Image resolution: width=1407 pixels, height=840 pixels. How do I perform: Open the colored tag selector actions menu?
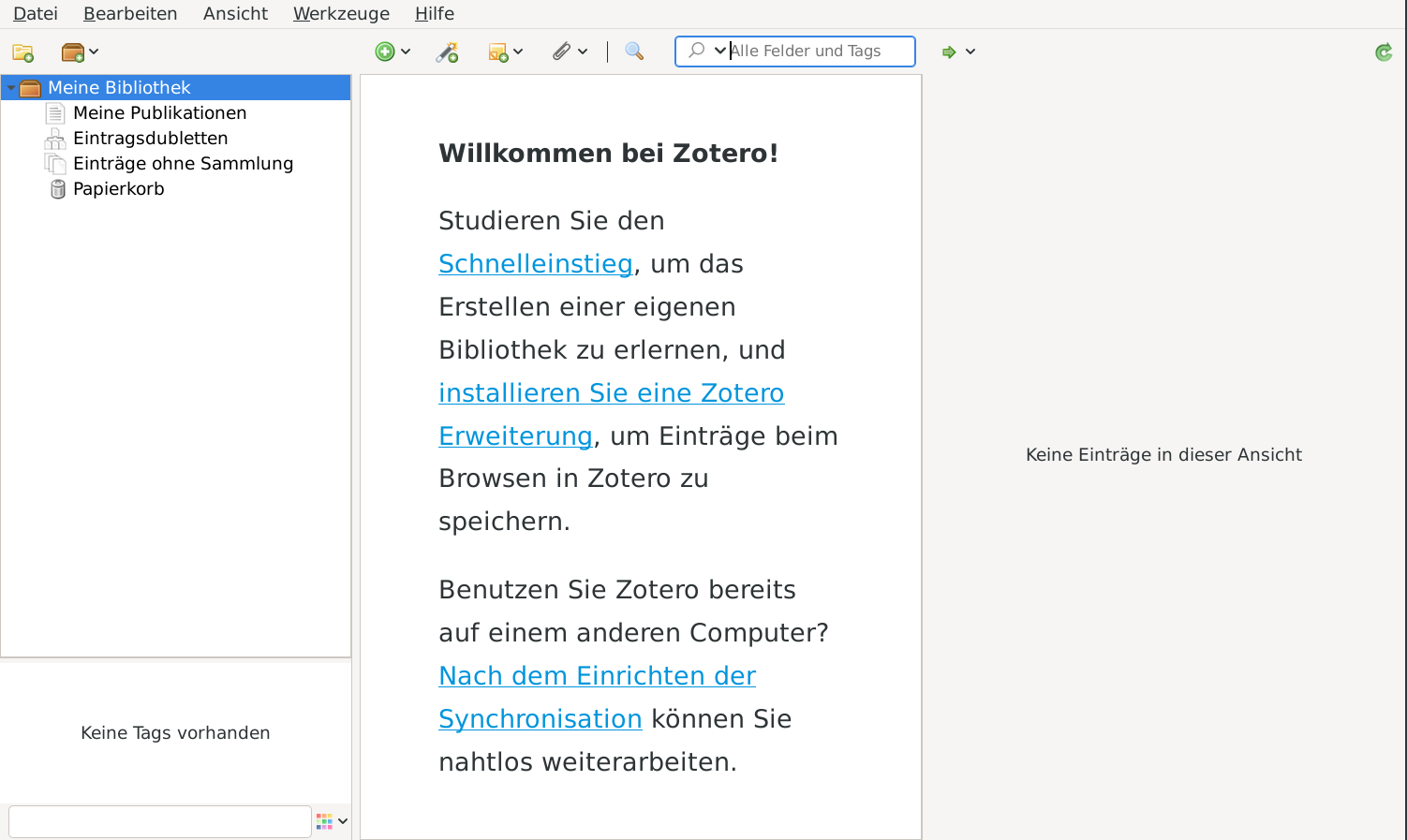tap(332, 821)
